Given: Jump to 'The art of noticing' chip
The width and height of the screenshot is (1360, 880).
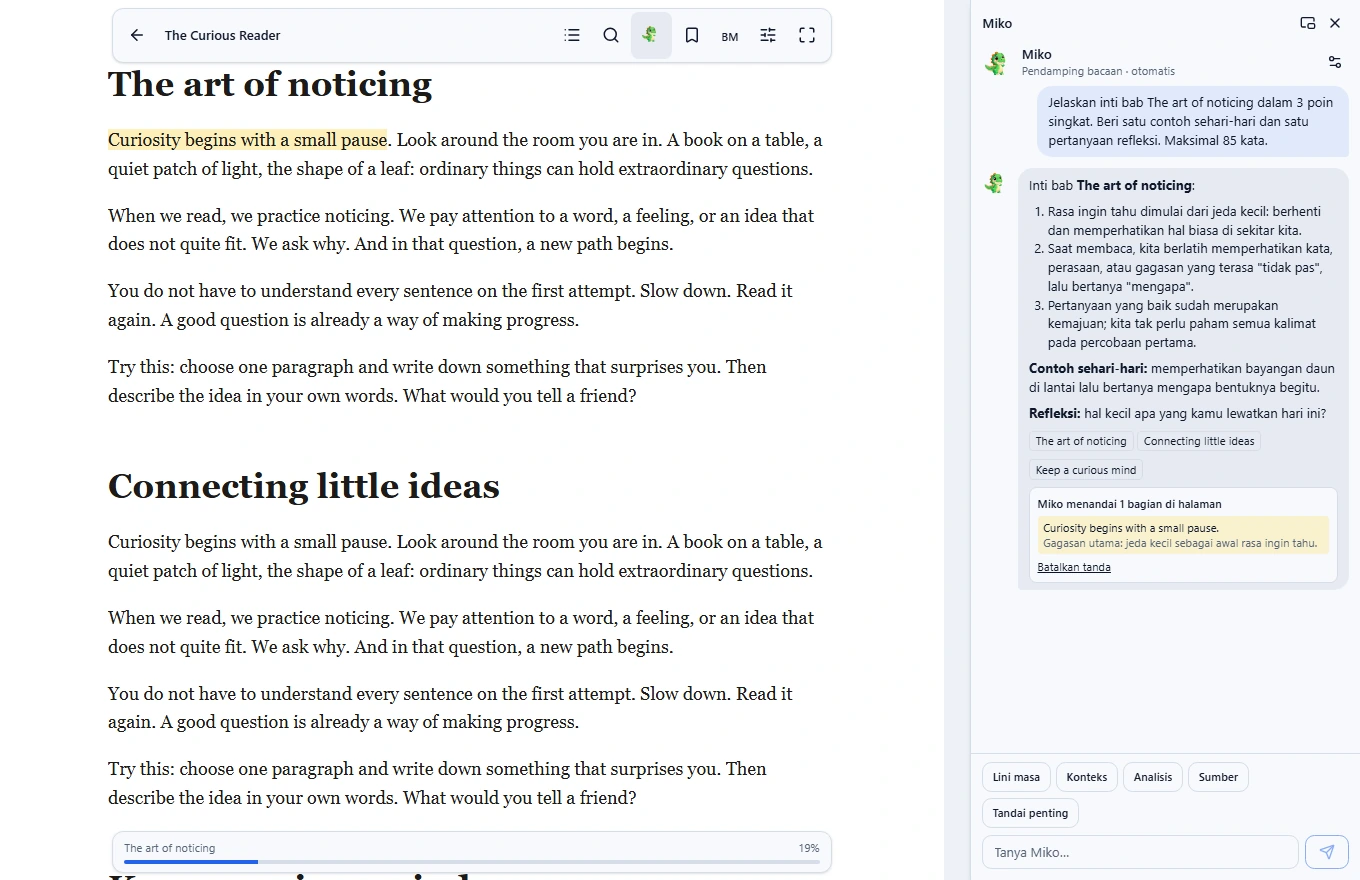Looking at the screenshot, I should 1081,441.
